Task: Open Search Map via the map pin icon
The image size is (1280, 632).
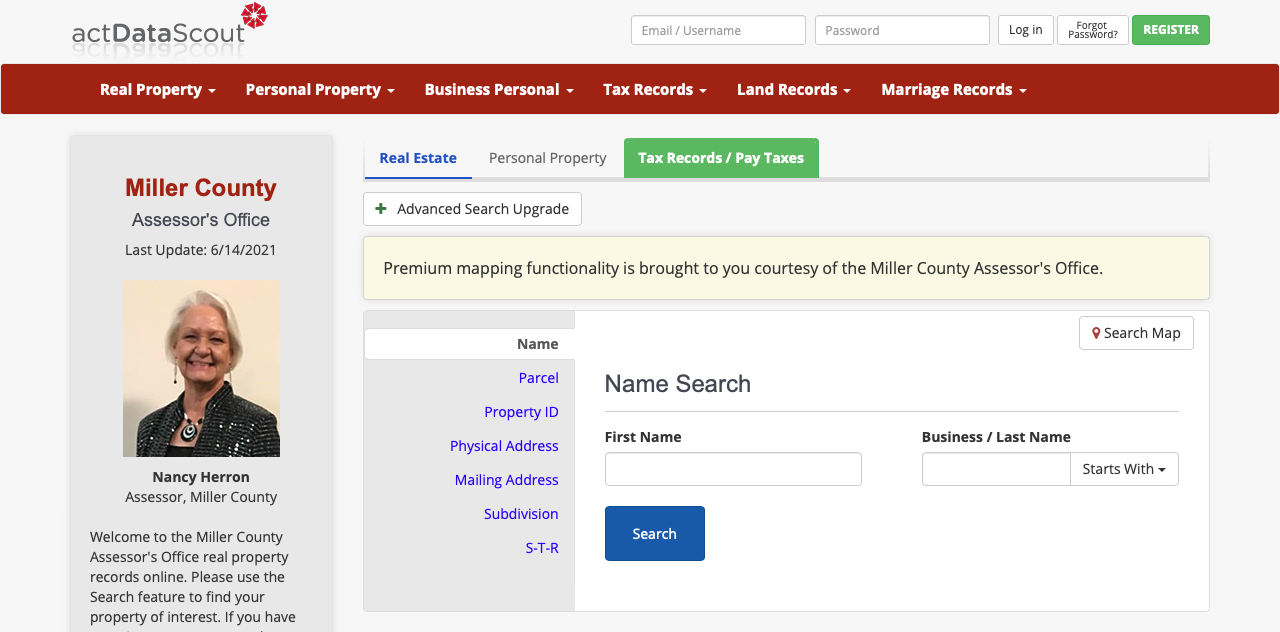Action: [1096, 332]
